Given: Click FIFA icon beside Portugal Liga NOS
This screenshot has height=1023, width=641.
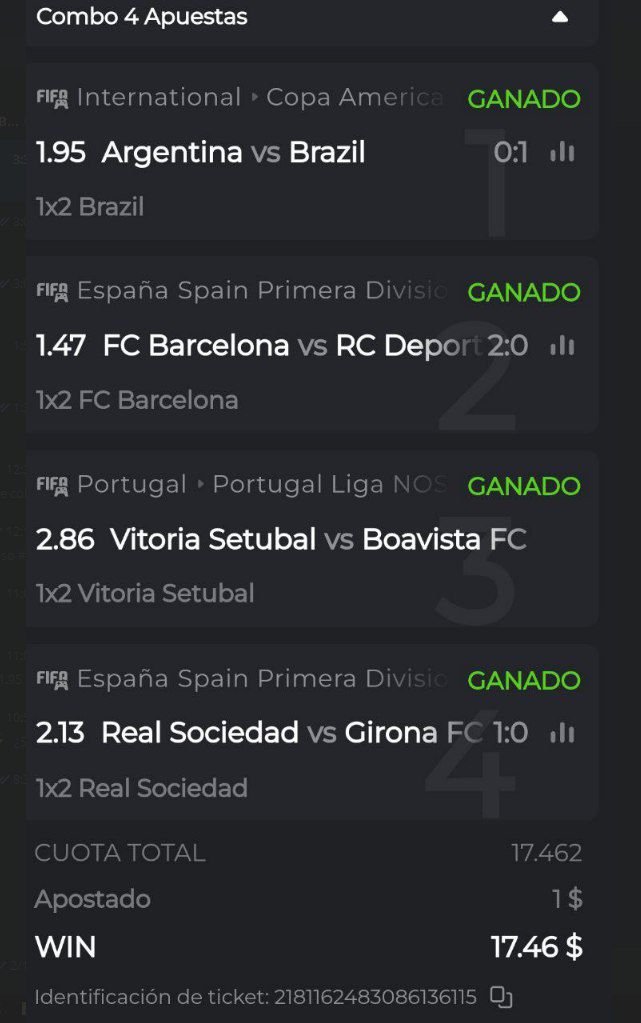Looking at the screenshot, I should 52,485.
